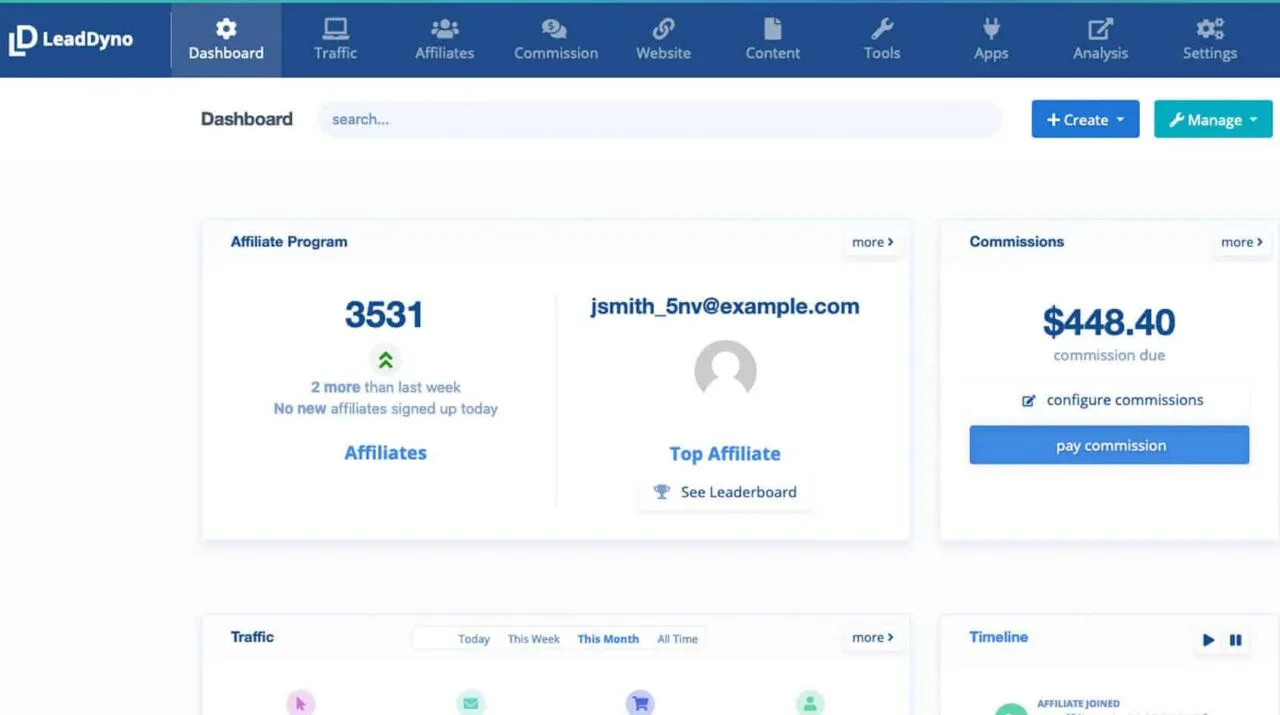
Task: Select the Today traffic filter
Action: tap(474, 639)
